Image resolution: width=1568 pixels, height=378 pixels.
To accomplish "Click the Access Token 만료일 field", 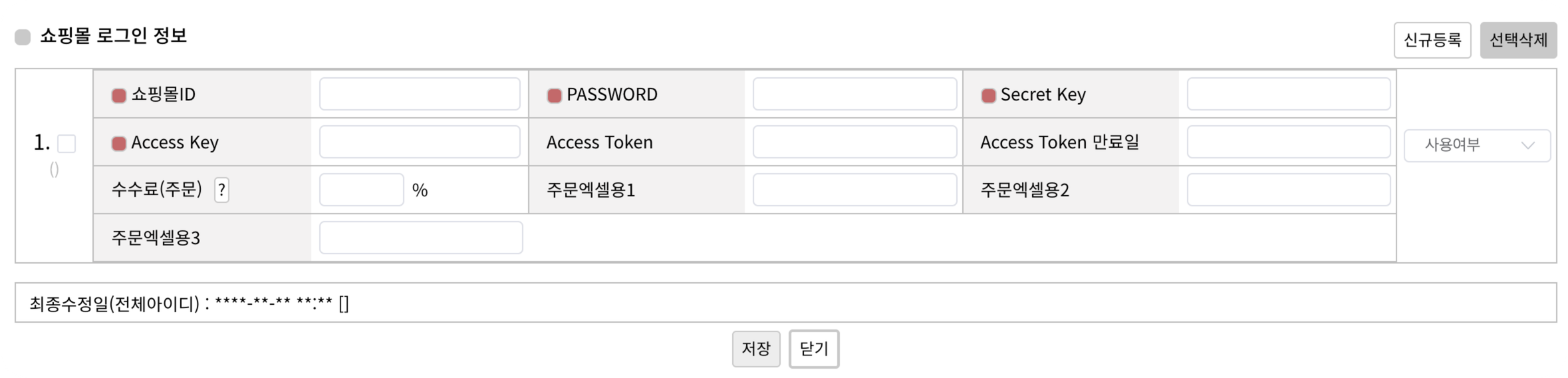I will click(1288, 142).
